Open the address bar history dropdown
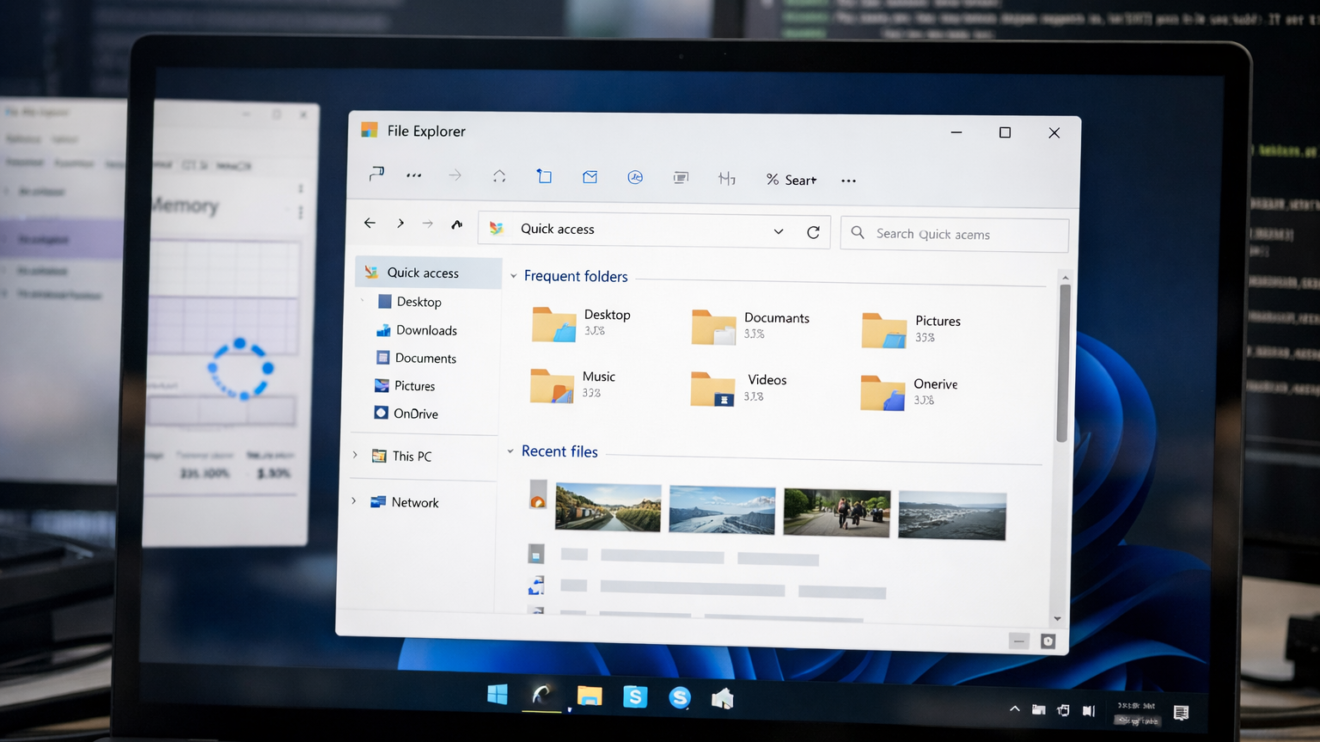Image resolution: width=1320 pixels, height=742 pixels. point(778,232)
